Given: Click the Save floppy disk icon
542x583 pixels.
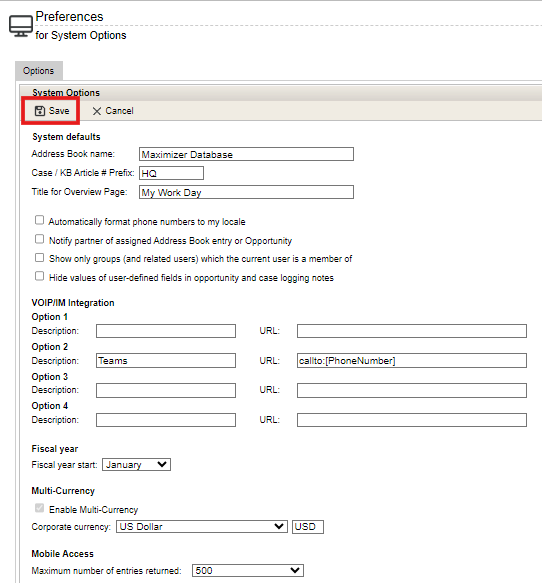Looking at the screenshot, I should point(40,111).
